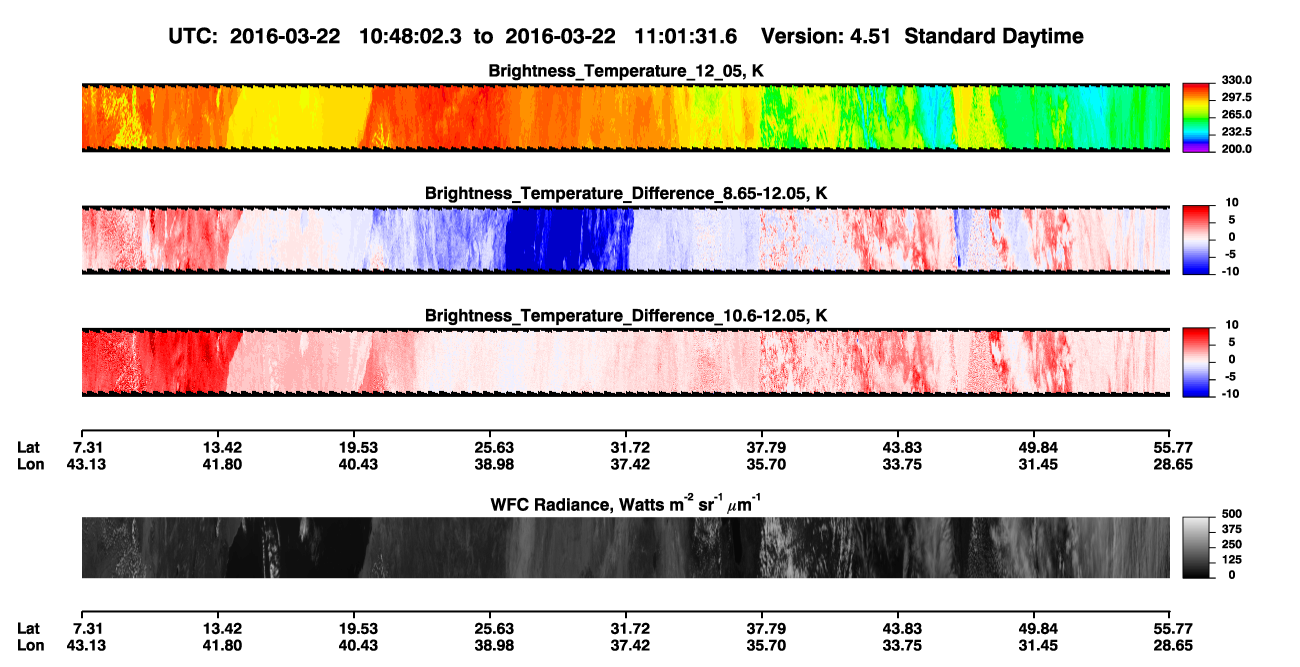Image resolution: width=1300 pixels, height=667 pixels.
Task: Click upper axis latitude value 13.42
Action: pos(221,446)
